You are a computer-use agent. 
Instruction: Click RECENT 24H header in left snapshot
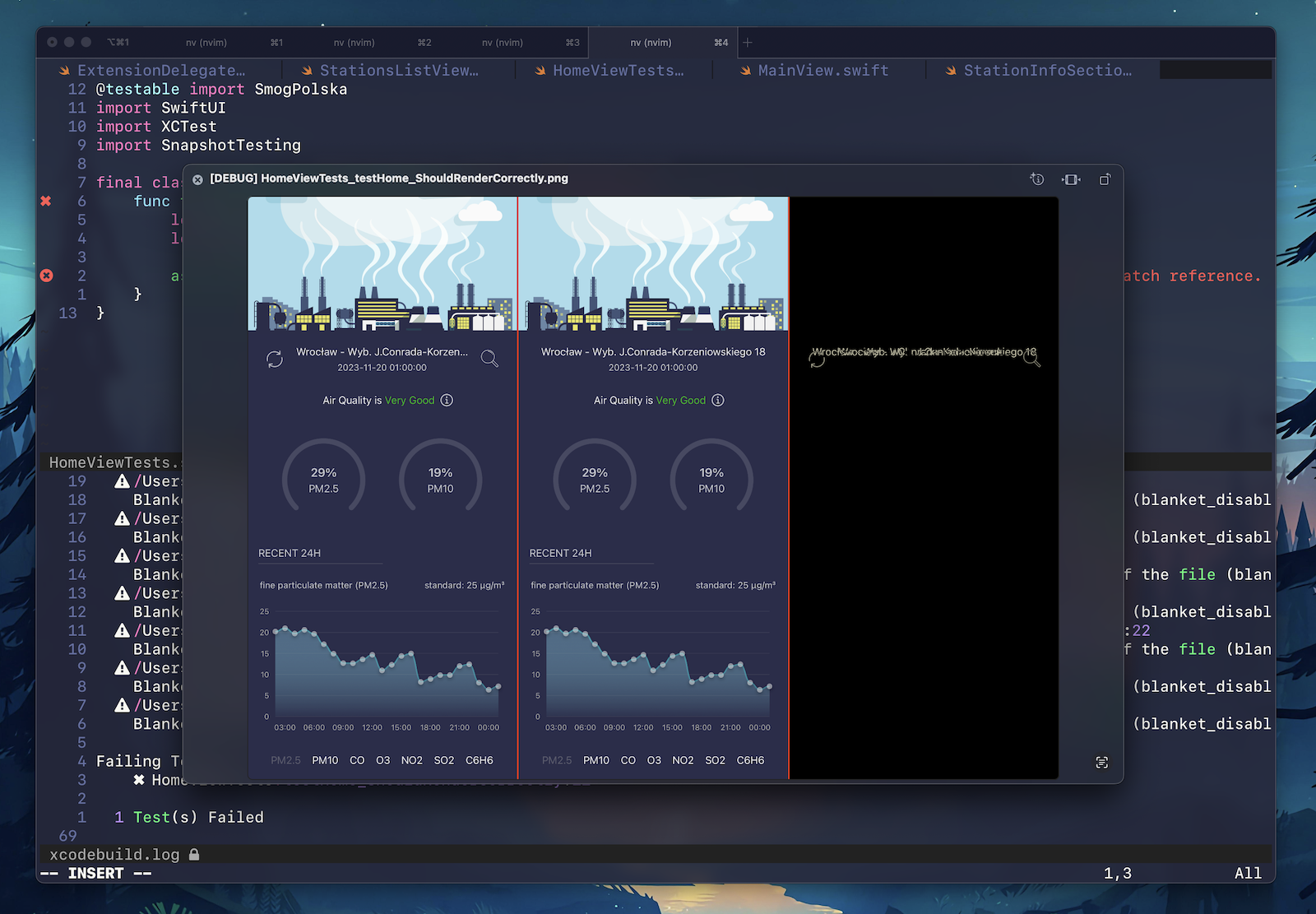tap(290, 554)
